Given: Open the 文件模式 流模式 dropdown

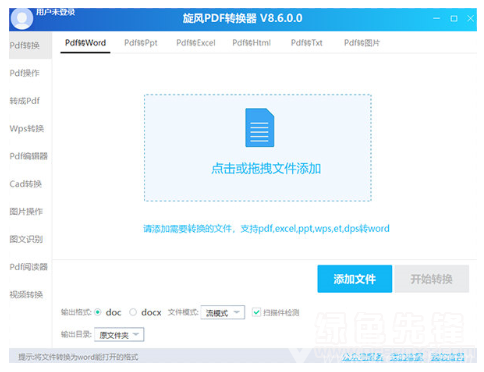Looking at the screenshot, I should pos(223,312).
